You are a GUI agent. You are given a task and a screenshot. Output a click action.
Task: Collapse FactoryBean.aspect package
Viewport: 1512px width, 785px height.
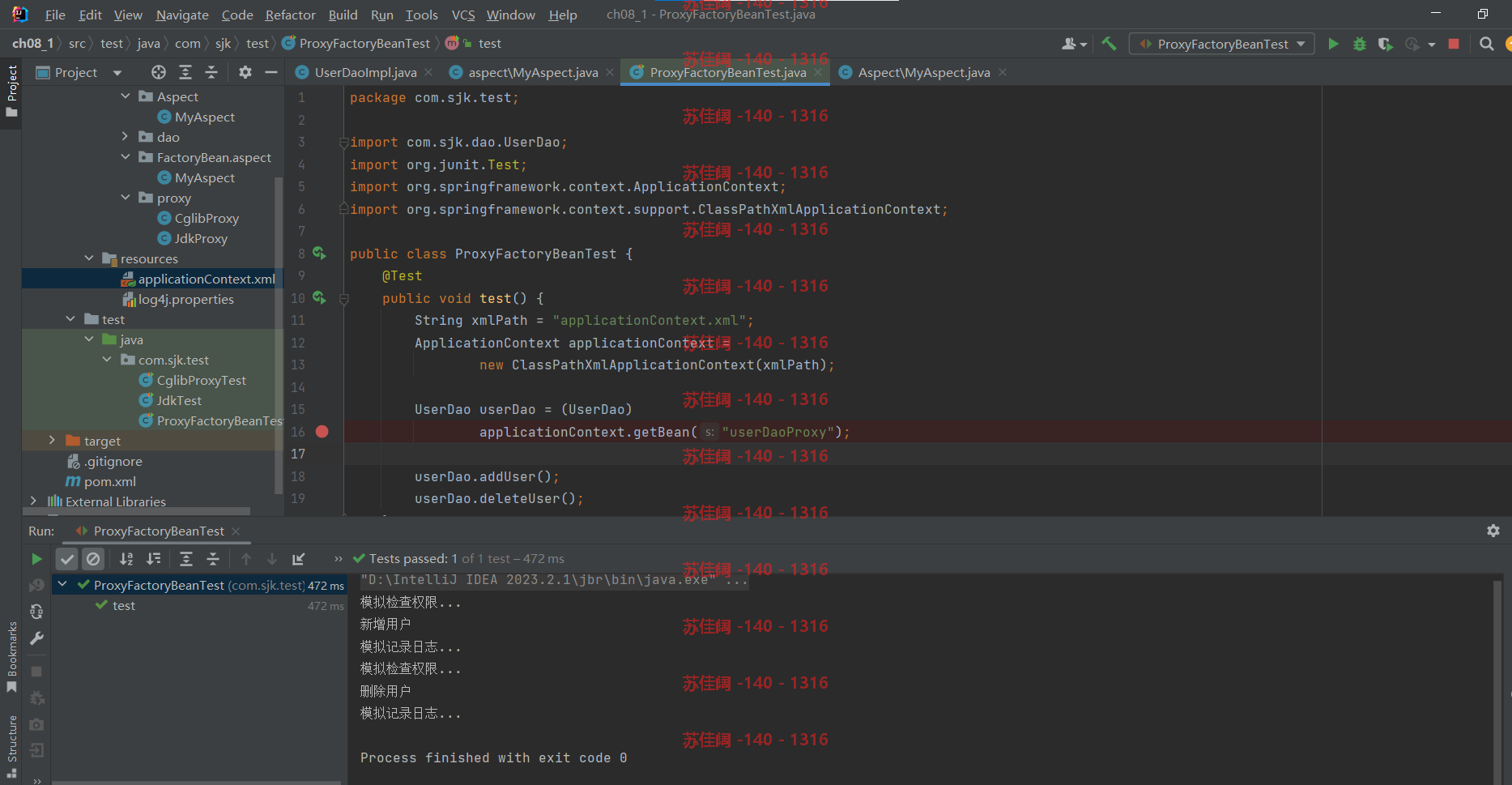(125, 157)
